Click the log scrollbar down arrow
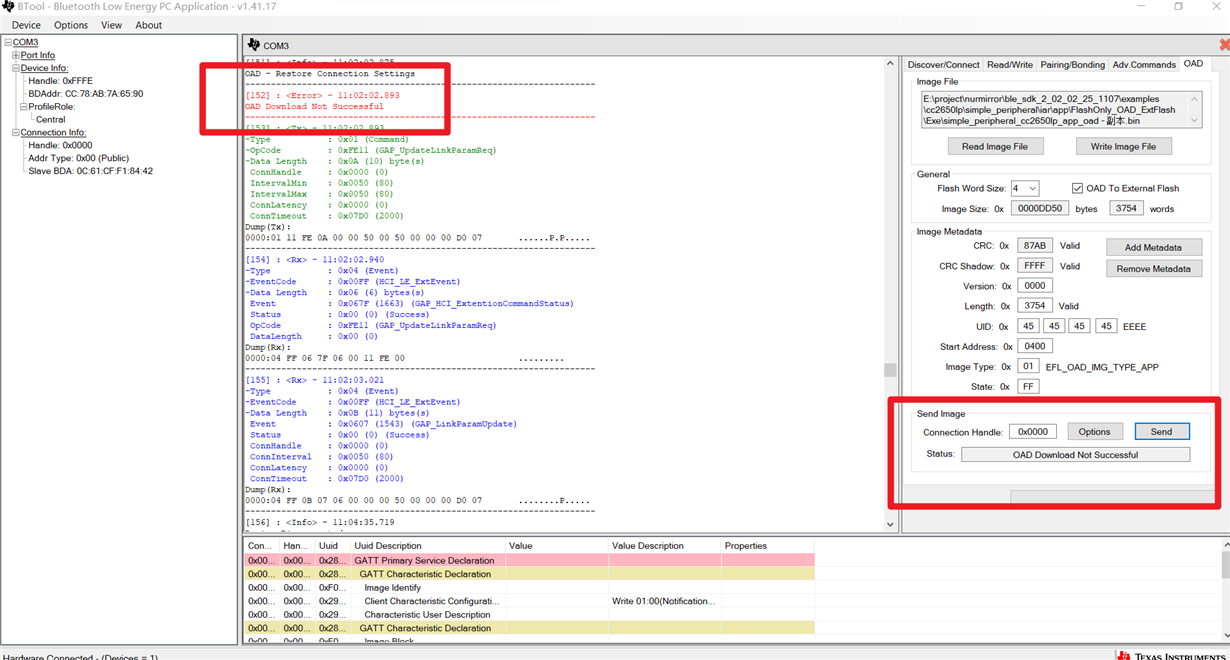 coord(890,524)
